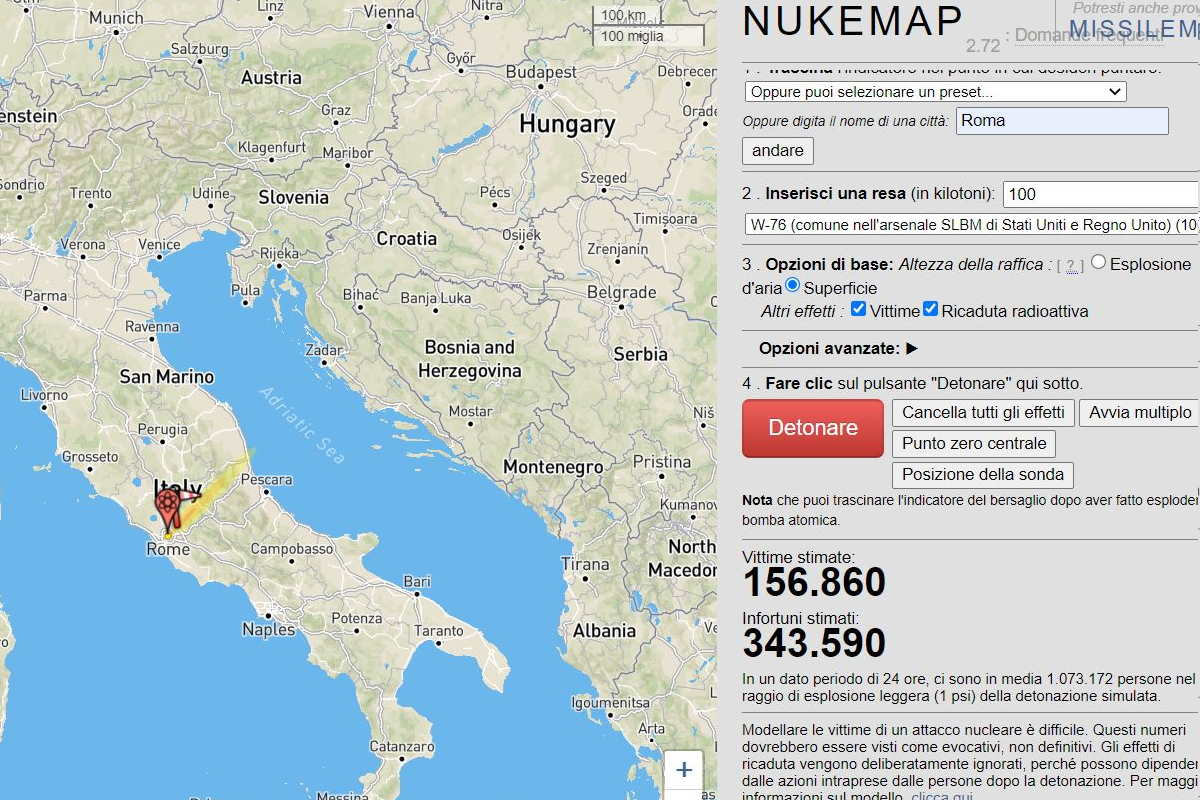
Task: Click the andare button
Action: pos(778,151)
